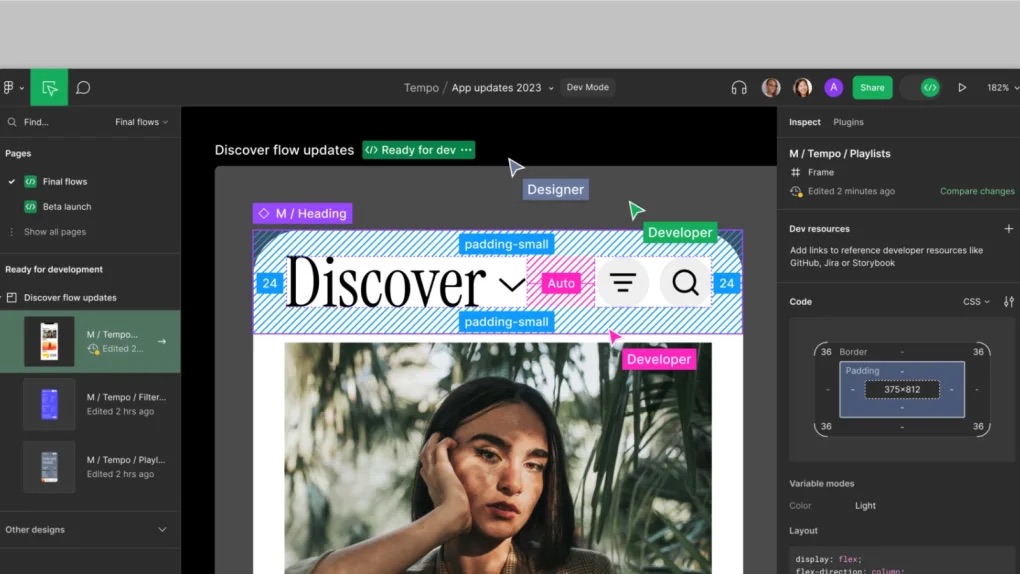This screenshot has width=1020, height=574.
Task: Select the M / Tempo / Filter frame thumbnail
Action: coord(49,404)
